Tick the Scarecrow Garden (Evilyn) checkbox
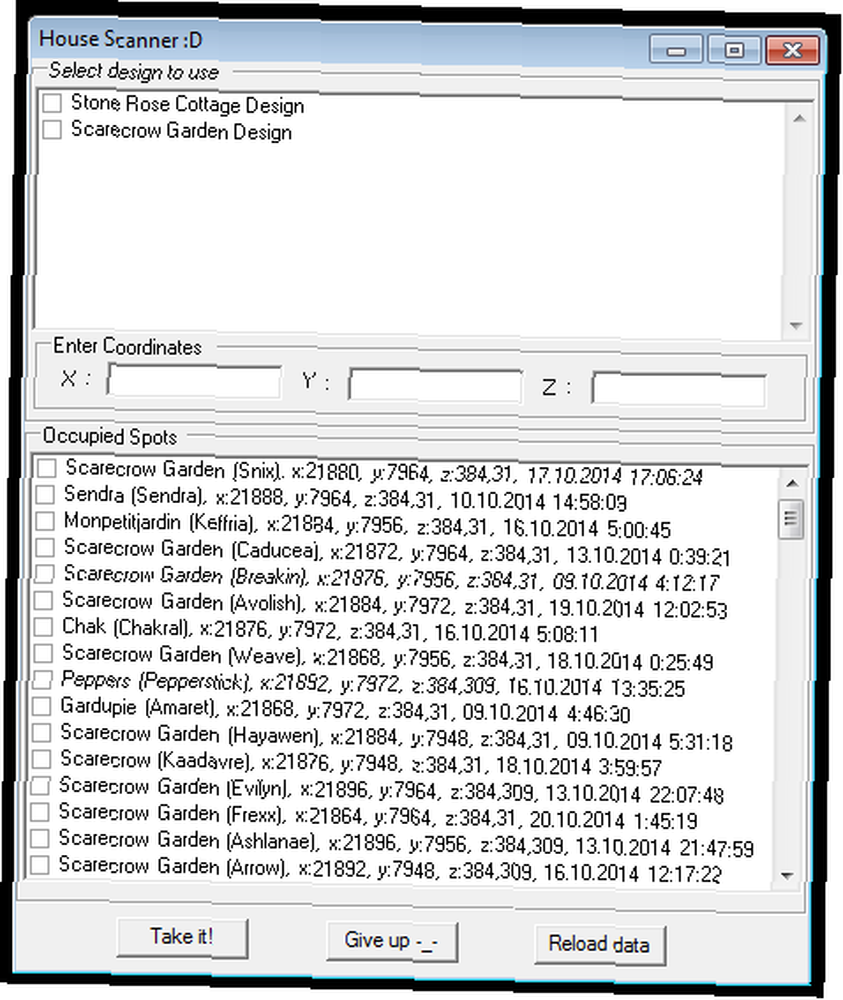This screenshot has height=1000, width=843. click(x=41, y=785)
